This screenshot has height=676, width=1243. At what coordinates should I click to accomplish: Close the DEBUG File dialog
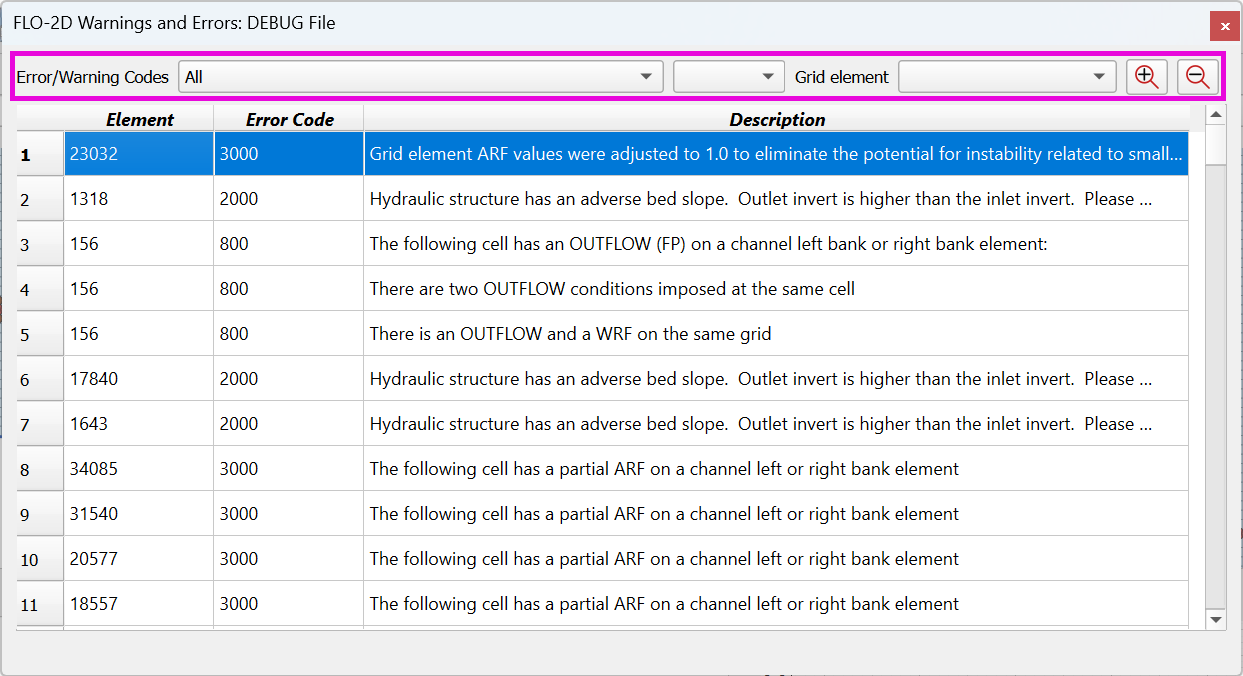click(1224, 25)
